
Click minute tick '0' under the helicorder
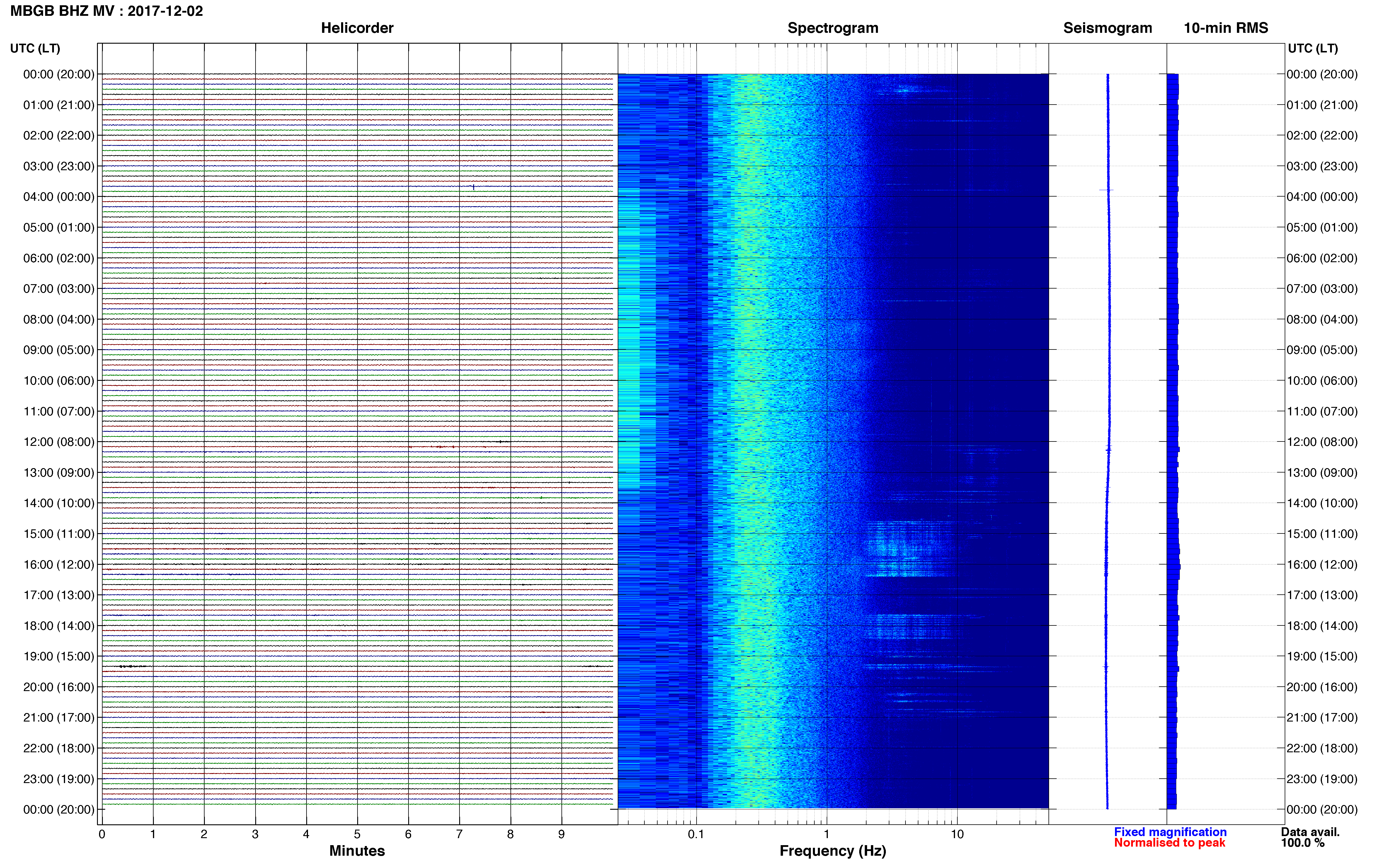[102, 834]
